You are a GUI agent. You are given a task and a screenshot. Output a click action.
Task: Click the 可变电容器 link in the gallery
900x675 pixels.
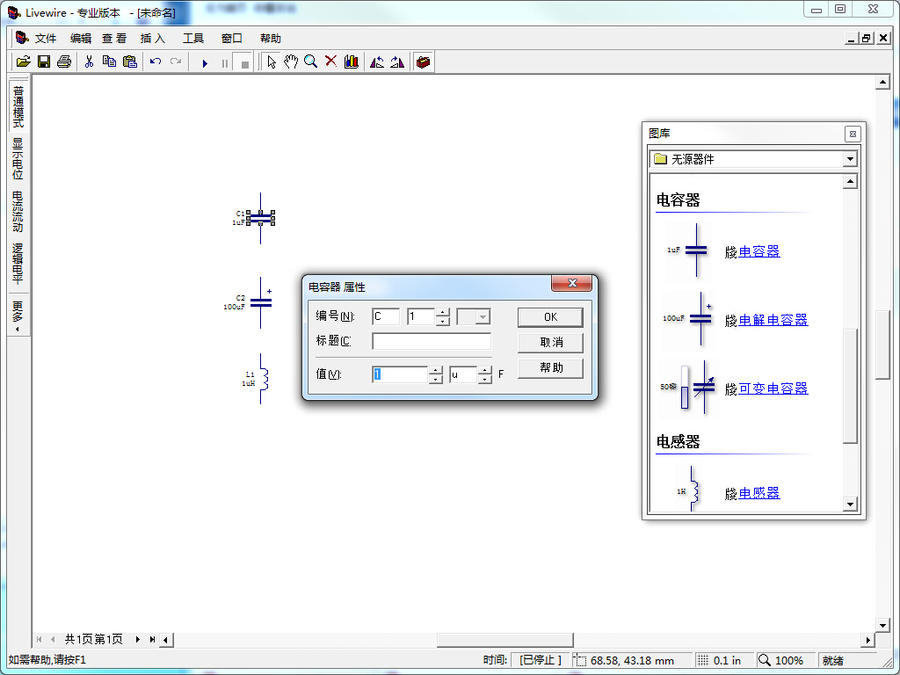pos(773,389)
